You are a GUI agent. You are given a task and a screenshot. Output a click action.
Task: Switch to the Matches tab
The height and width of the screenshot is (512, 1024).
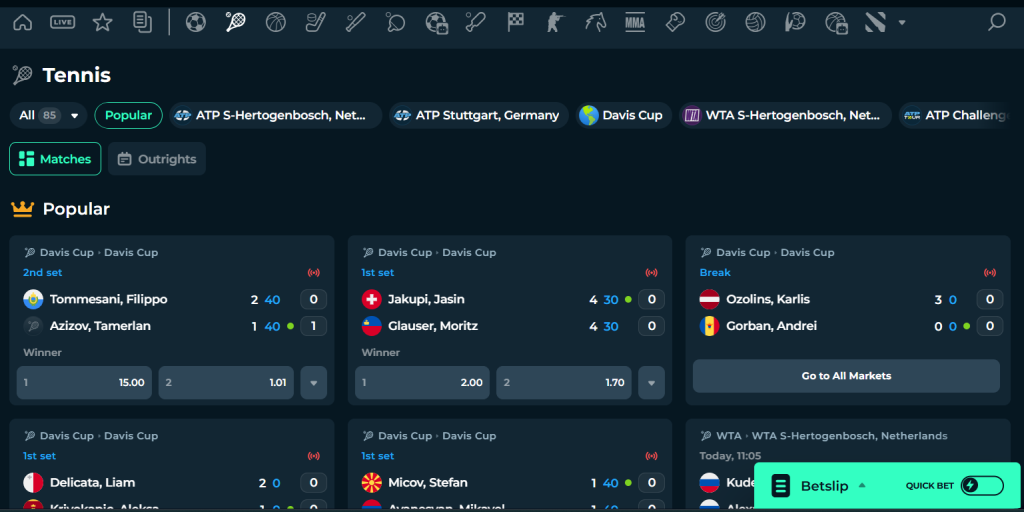[55, 159]
